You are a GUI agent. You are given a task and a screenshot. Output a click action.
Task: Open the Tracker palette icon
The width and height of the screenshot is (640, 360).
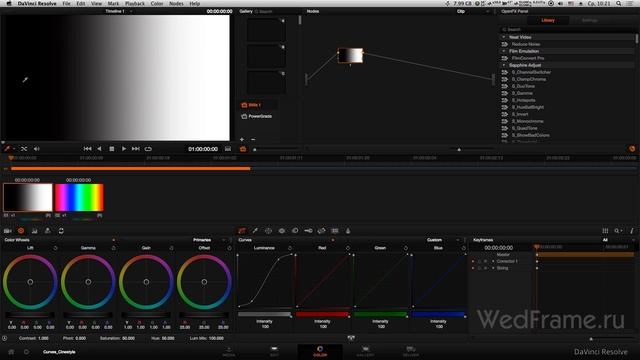282,231
